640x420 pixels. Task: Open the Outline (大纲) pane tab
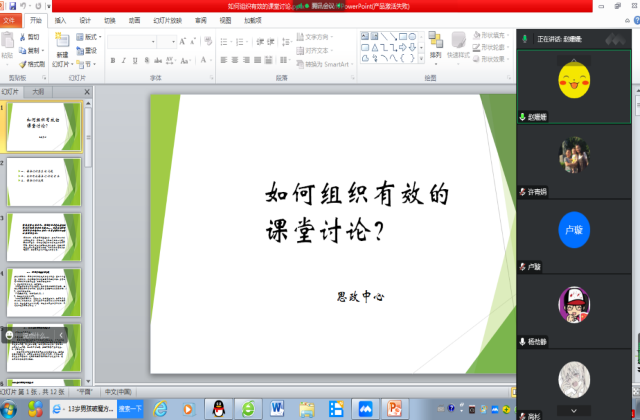tap(37, 91)
